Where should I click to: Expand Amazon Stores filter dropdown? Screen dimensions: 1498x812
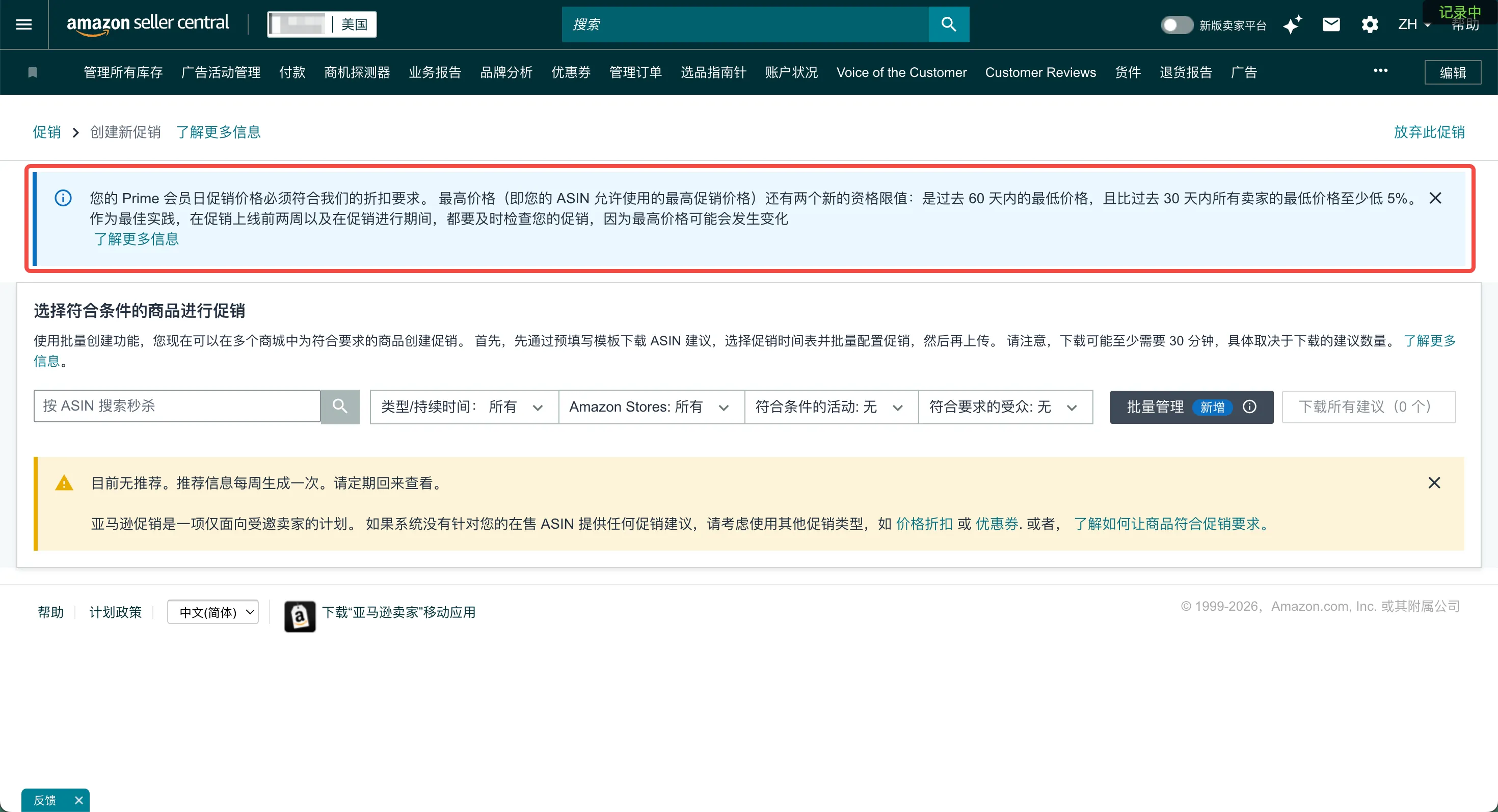651,407
